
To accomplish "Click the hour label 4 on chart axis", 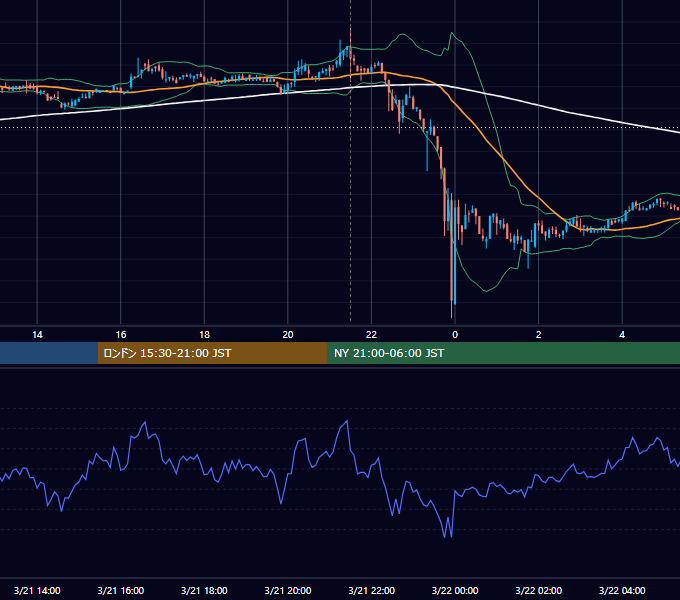I will (x=622, y=335).
